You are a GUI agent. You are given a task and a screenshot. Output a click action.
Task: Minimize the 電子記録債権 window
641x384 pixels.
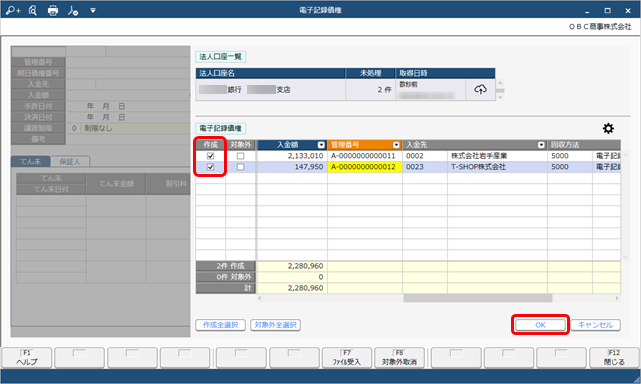pos(587,11)
